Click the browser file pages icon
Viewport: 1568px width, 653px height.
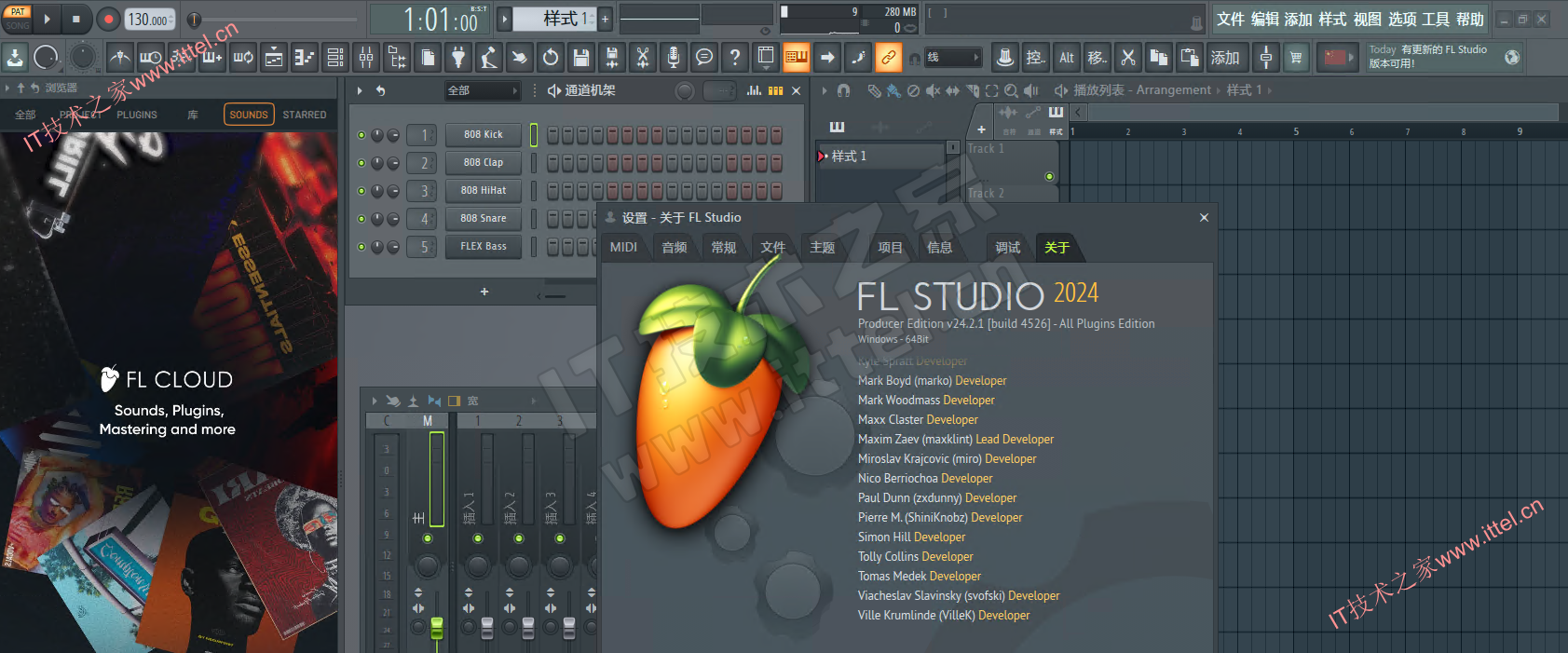tap(428, 58)
